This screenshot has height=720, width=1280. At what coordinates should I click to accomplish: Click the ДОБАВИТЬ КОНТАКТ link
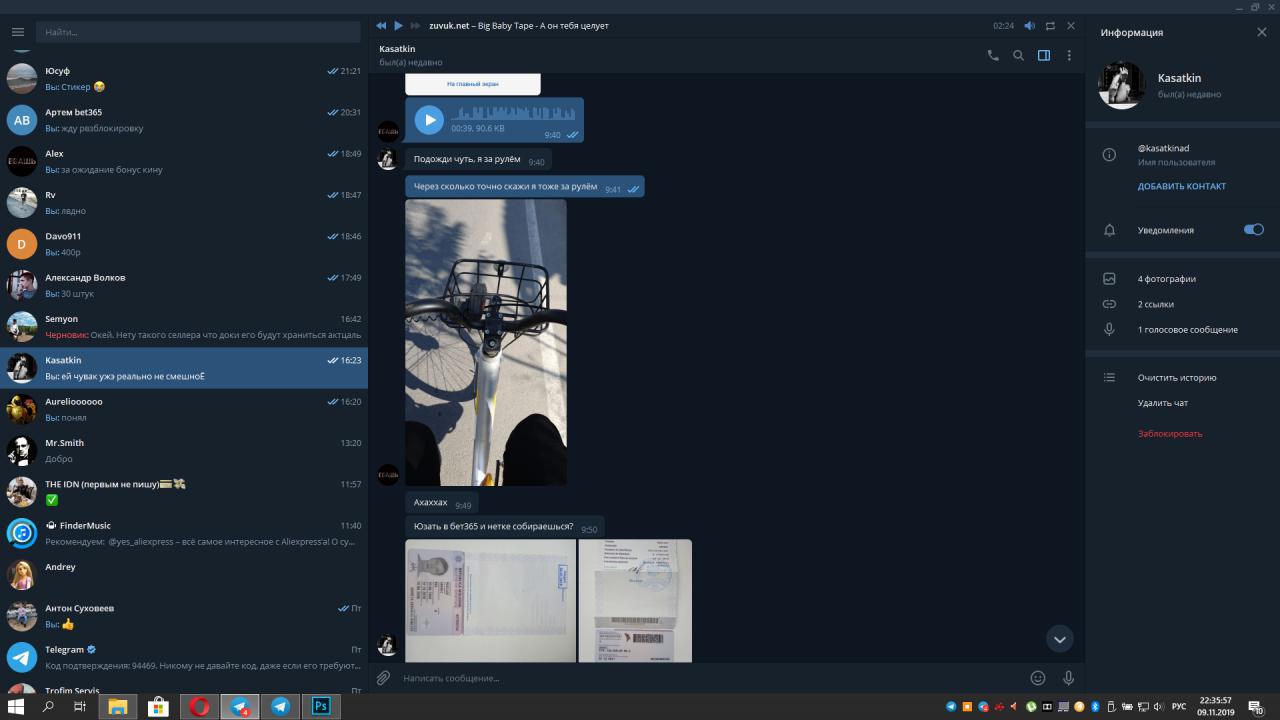point(1181,186)
